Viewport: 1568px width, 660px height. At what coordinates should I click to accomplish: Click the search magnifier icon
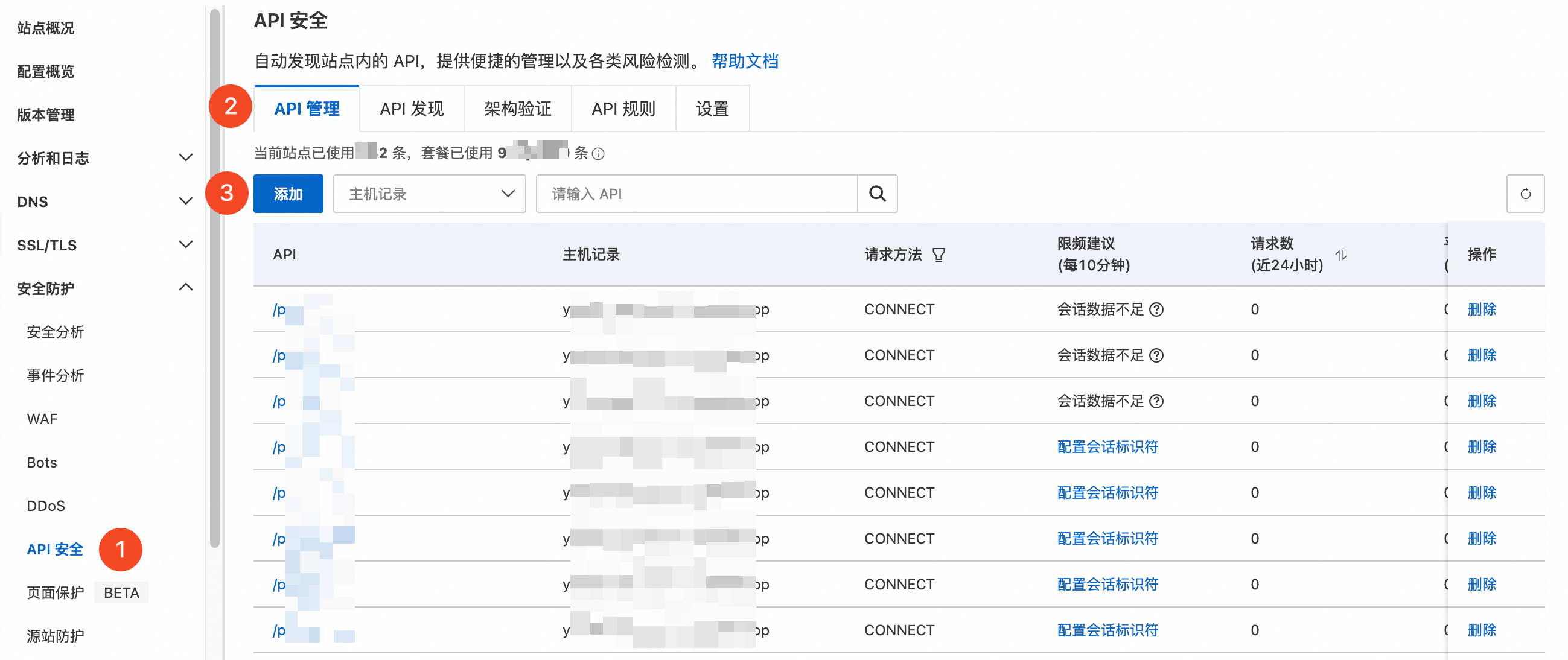[877, 194]
